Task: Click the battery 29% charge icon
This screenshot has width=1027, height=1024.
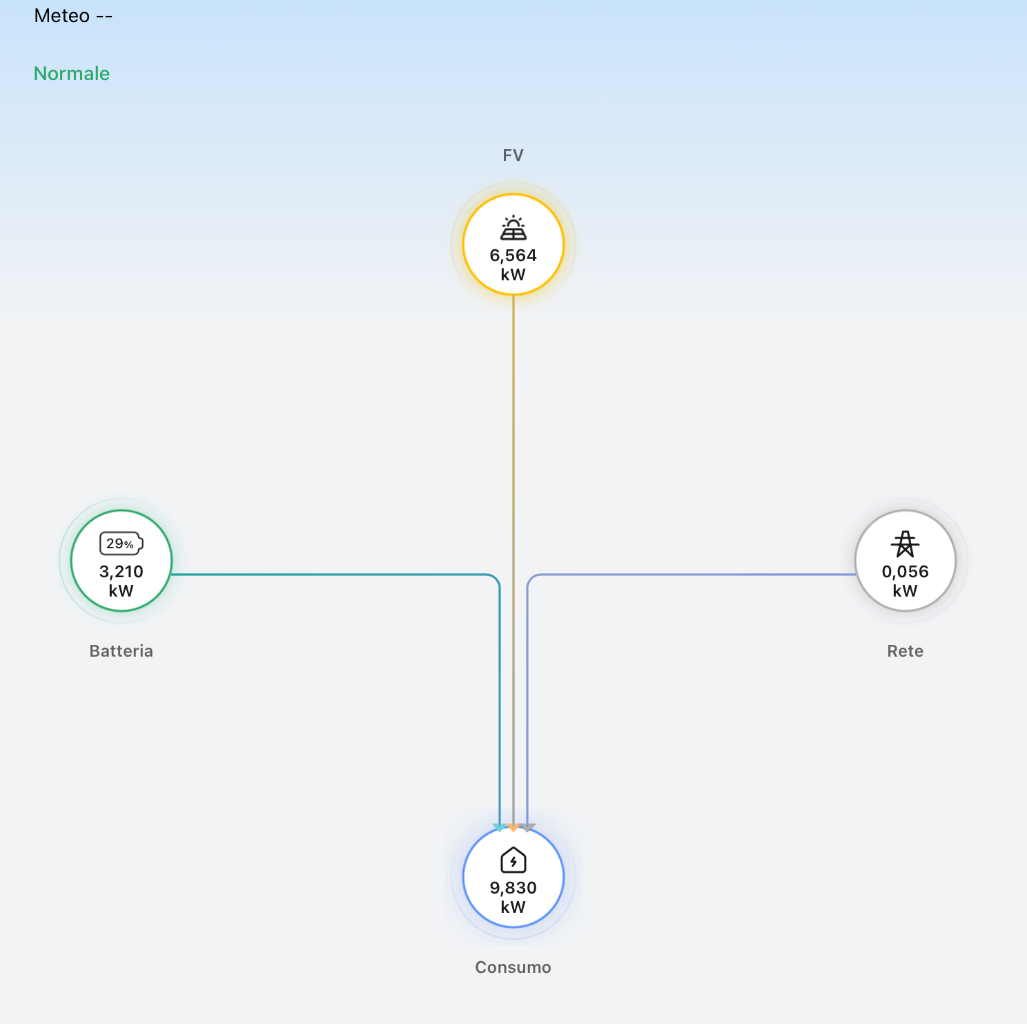Action: (x=121, y=543)
